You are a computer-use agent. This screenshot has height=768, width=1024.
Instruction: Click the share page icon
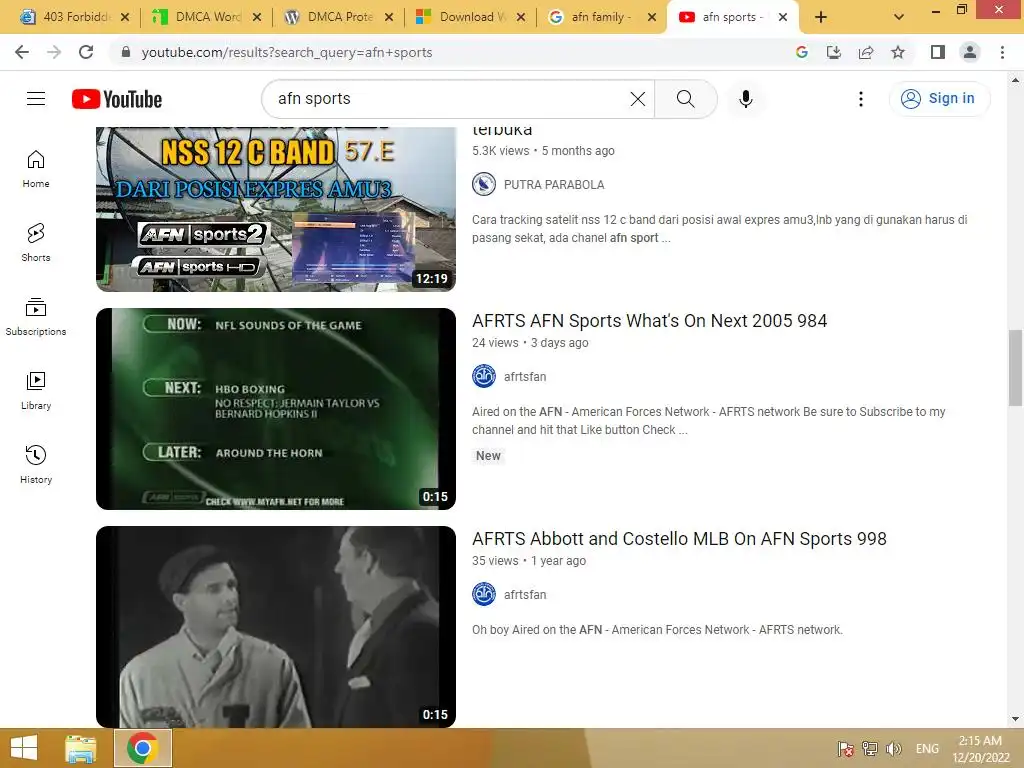click(866, 52)
